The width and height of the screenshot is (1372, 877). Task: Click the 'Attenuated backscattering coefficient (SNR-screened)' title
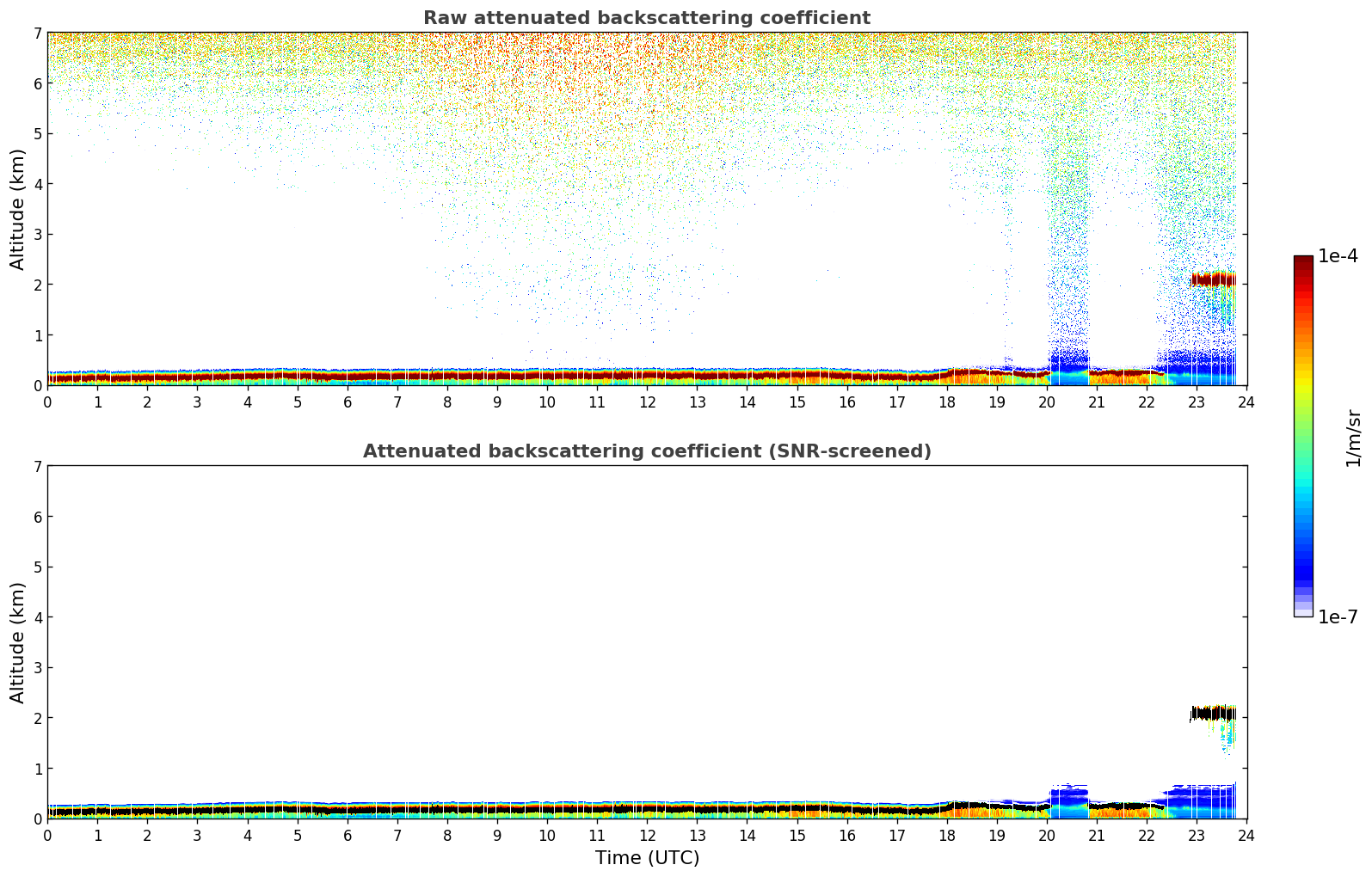[x=647, y=451]
